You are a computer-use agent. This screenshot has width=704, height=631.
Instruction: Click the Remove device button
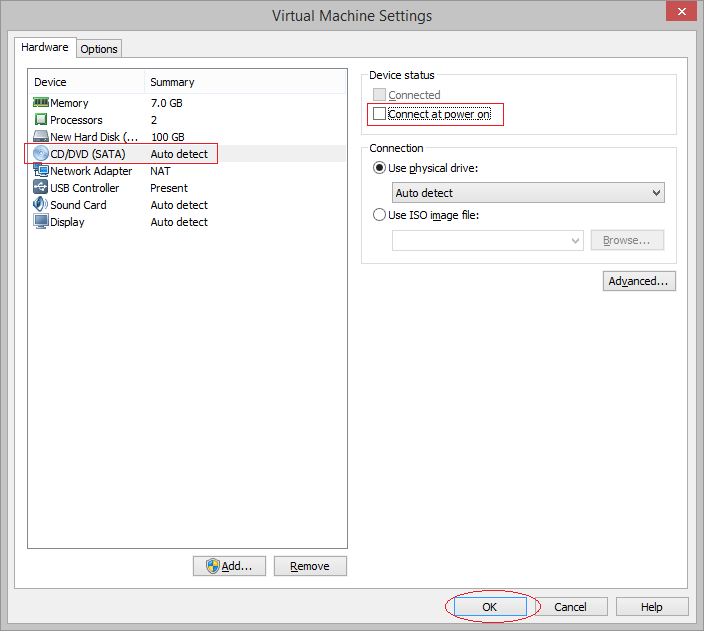coord(310,566)
